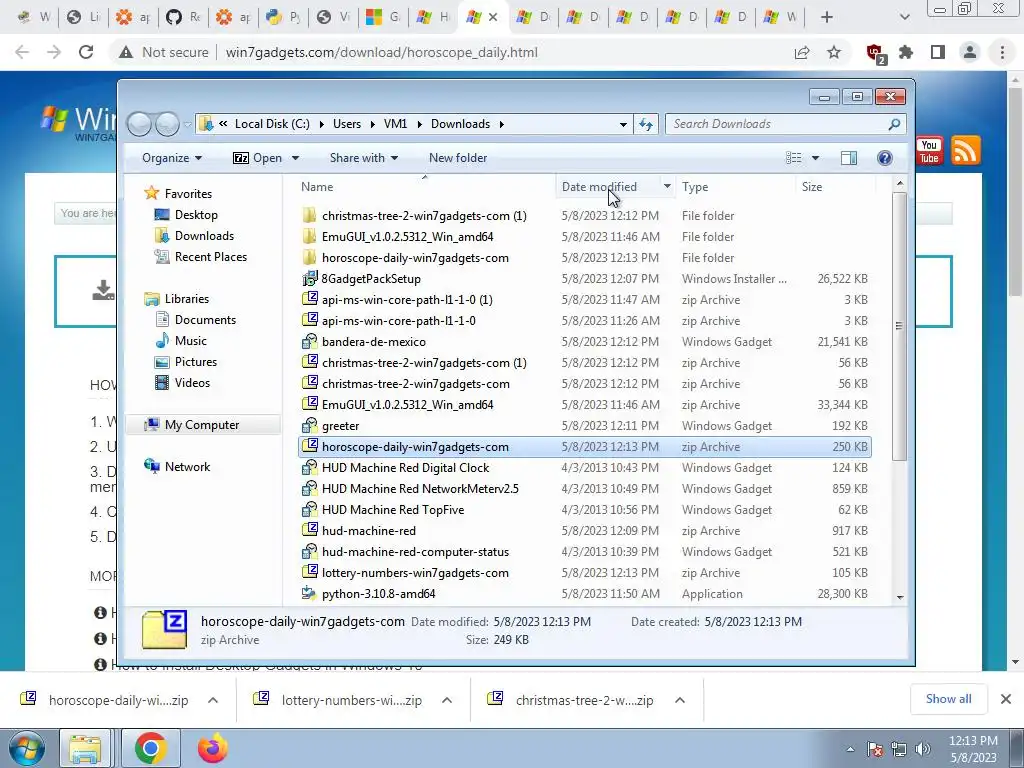The image size is (1024, 768).
Task: Select My Computer in navigation pane
Action: tap(201, 425)
